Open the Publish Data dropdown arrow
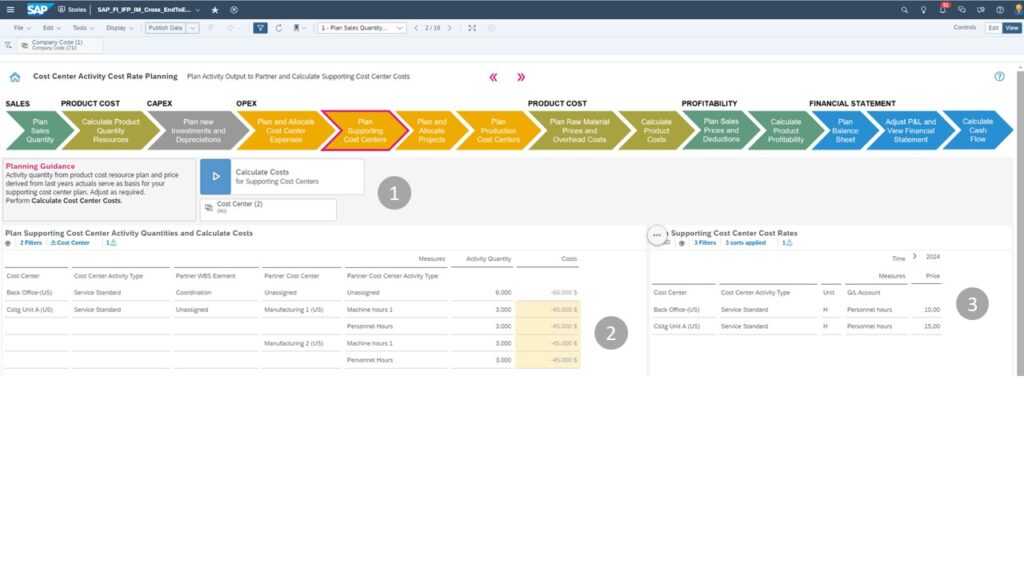 (193, 28)
